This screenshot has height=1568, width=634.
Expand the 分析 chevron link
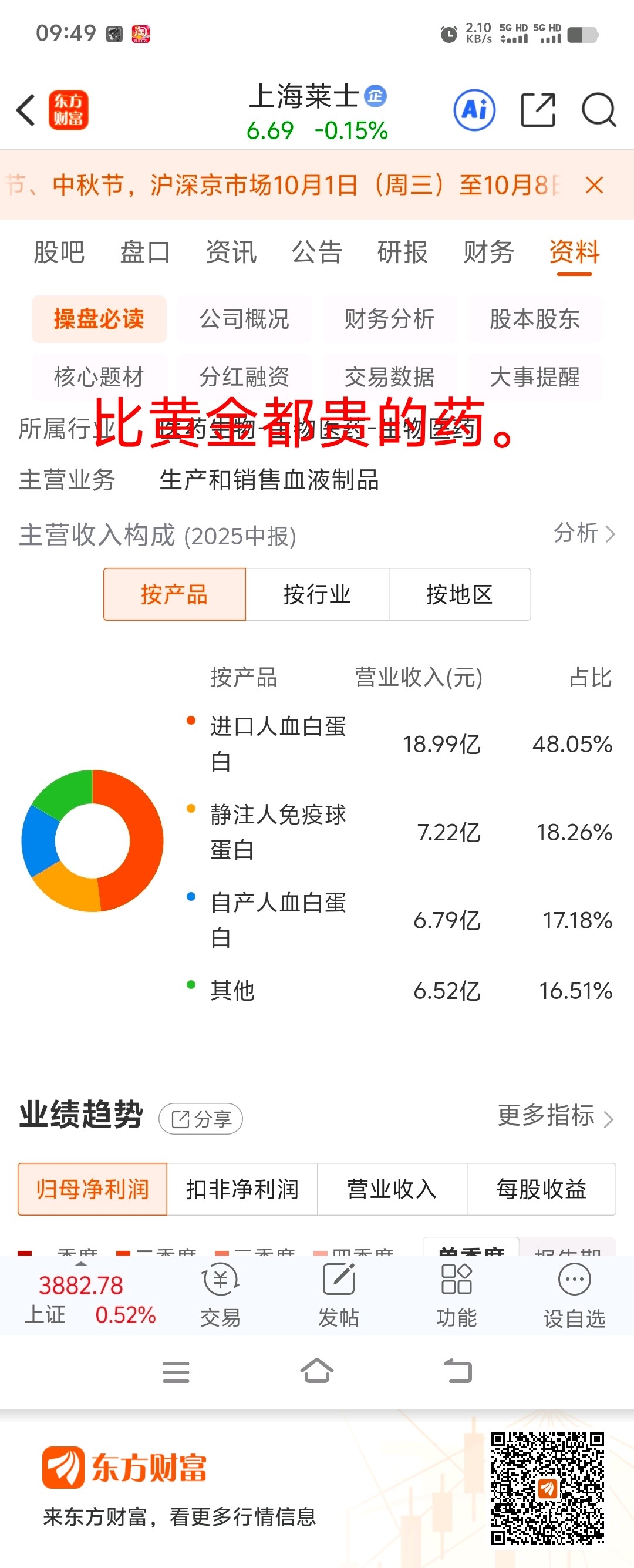point(584,533)
